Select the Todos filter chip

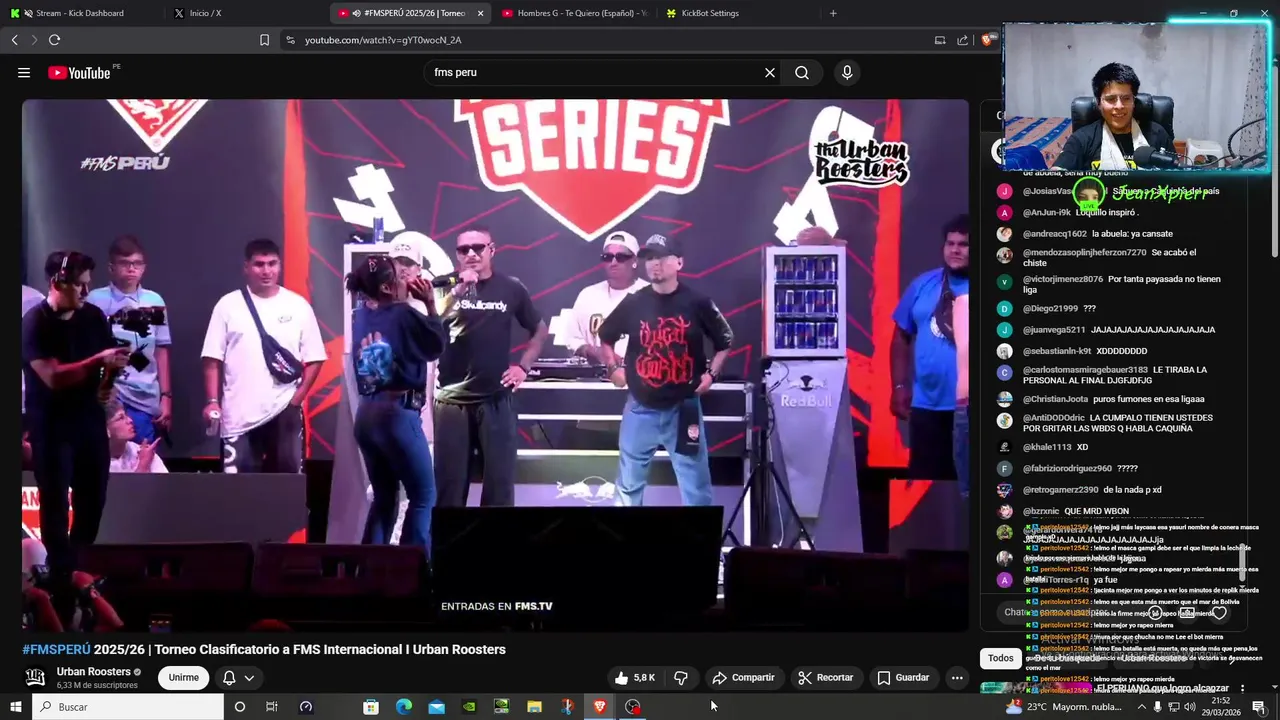click(1001, 658)
